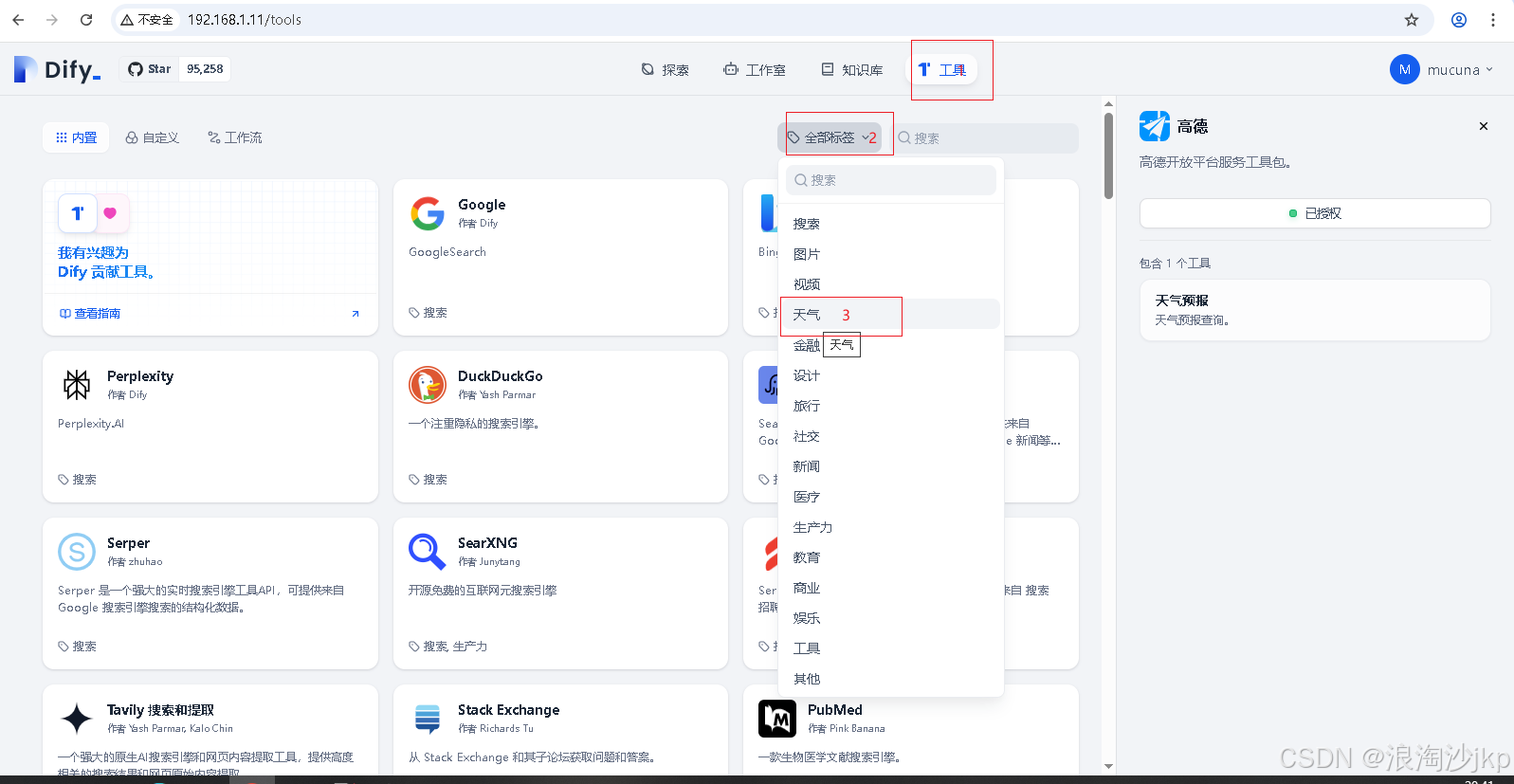Select 生产力 tag in dropdown
This screenshot has width=1514, height=784.
pyautogui.click(x=891, y=527)
